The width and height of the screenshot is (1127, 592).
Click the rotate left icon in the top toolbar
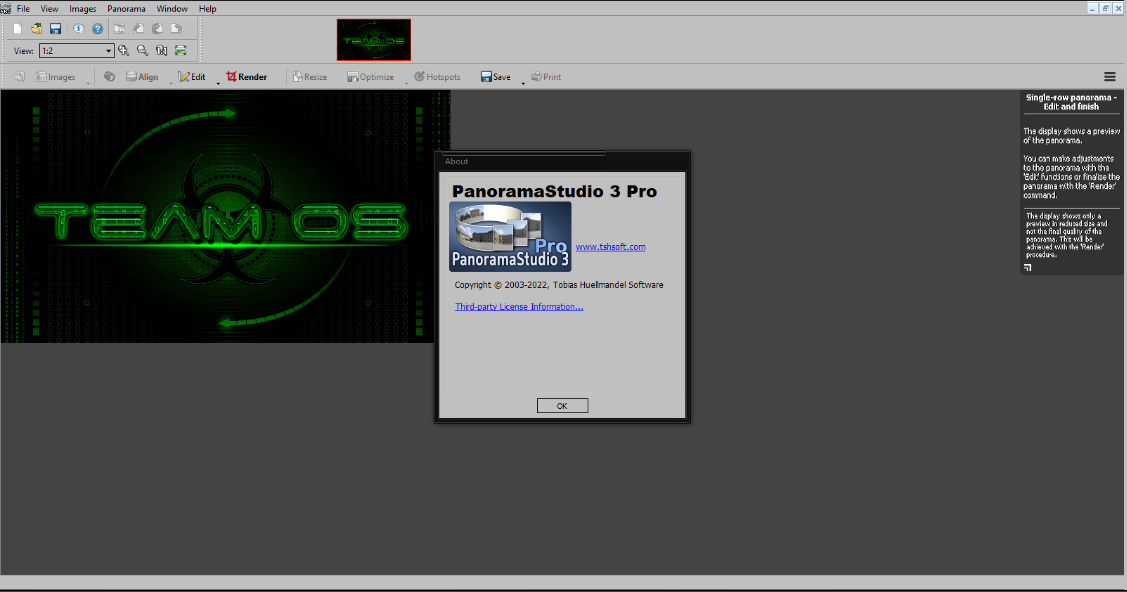click(x=139, y=29)
